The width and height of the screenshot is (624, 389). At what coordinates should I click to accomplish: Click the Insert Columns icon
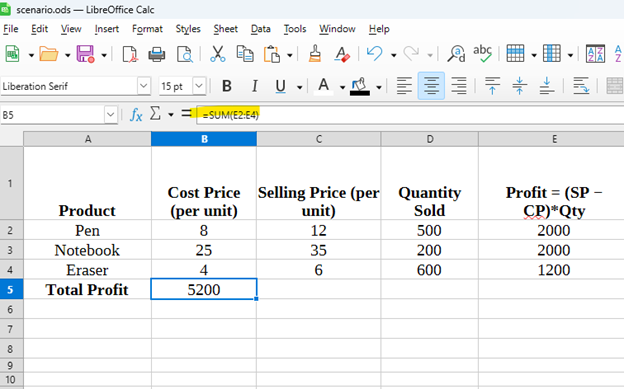tap(552, 53)
